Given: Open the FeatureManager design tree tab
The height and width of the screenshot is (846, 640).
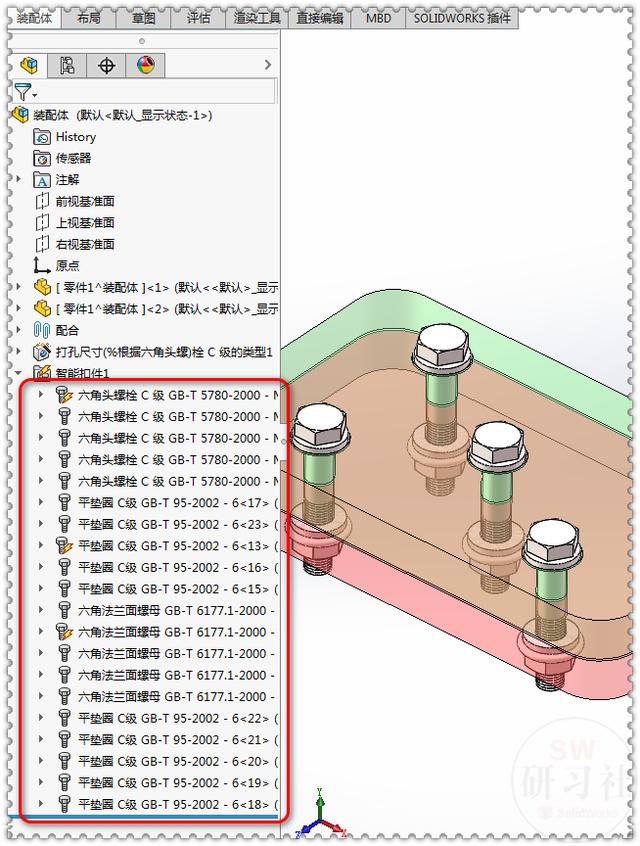Looking at the screenshot, I should coord(29,66).
